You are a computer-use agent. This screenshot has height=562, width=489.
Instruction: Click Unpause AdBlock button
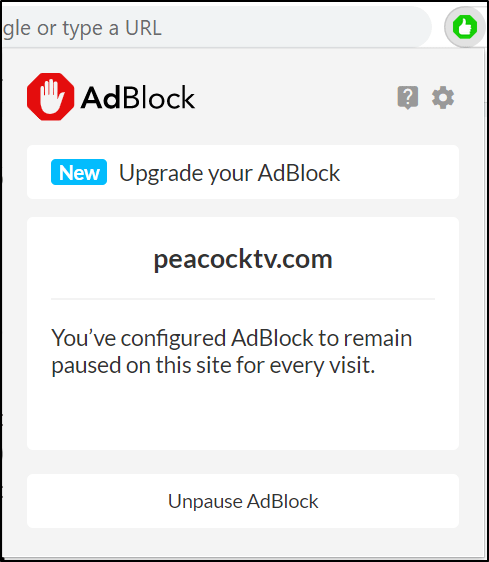tap(243, 501)
